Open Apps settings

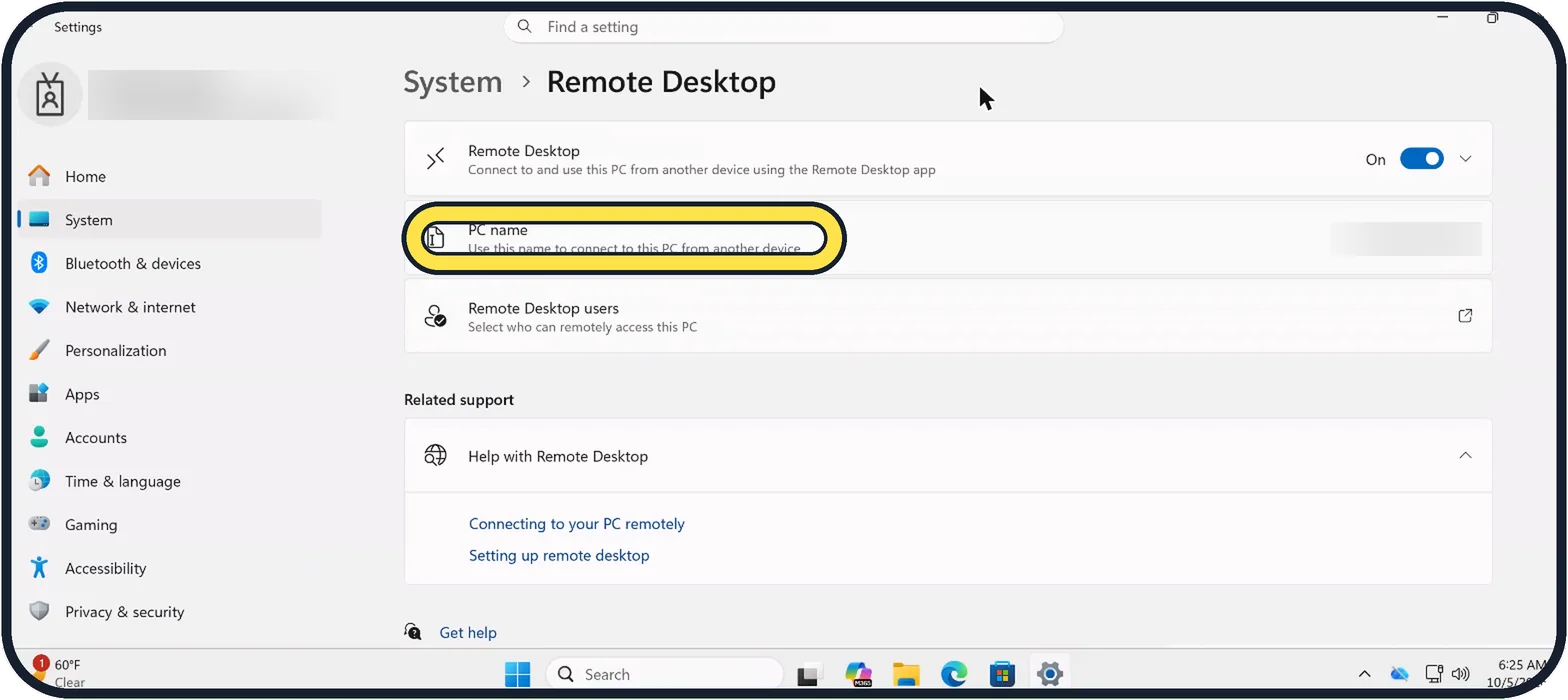click(x=168, y=394)
